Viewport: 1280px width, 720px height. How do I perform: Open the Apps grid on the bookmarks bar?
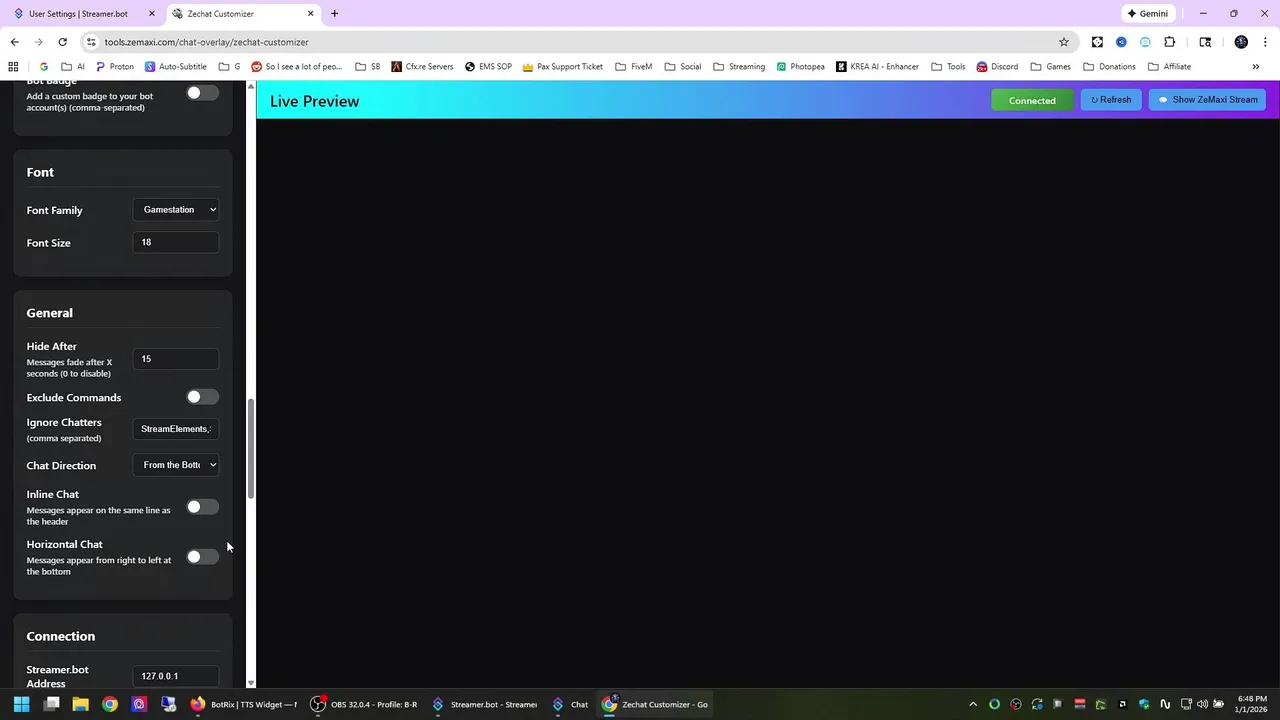pos(13,67)
